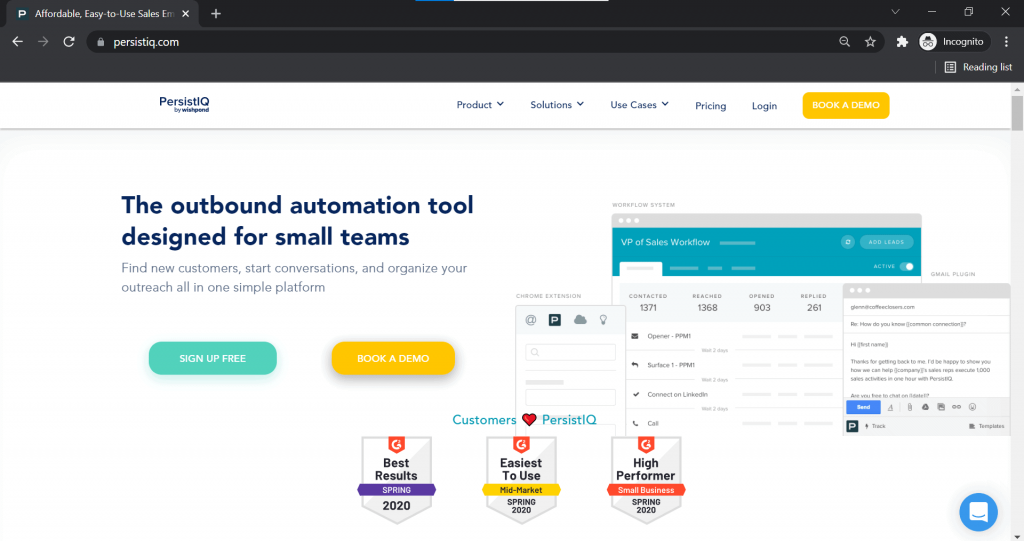Click the lightbulb icon in Chrome extension
This screenshot has height=541, width=1024.
pyautogui.click(x=603, y=320)
